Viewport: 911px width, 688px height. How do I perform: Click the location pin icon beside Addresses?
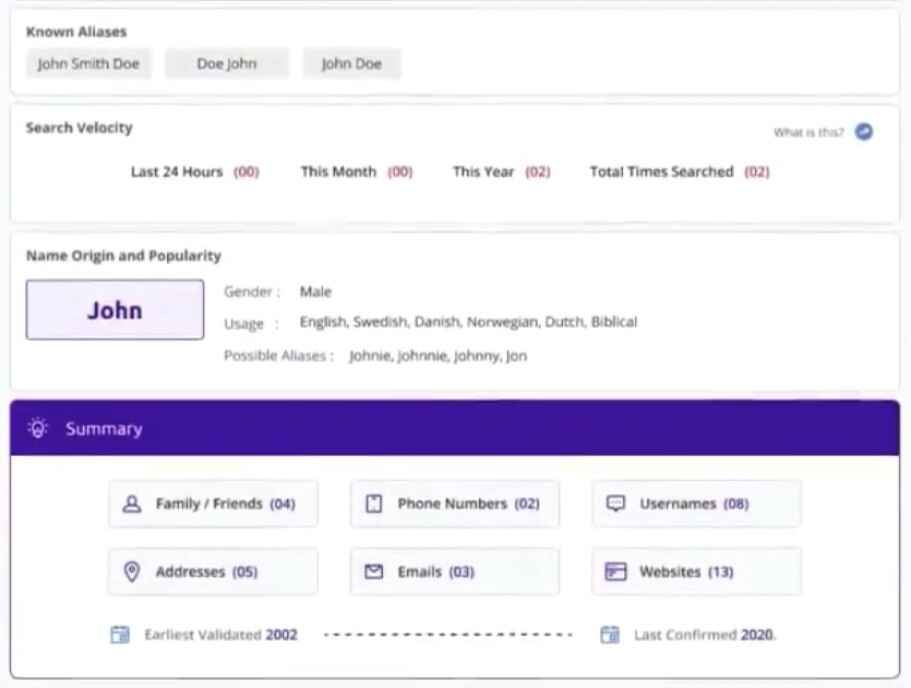pos(131,572)
